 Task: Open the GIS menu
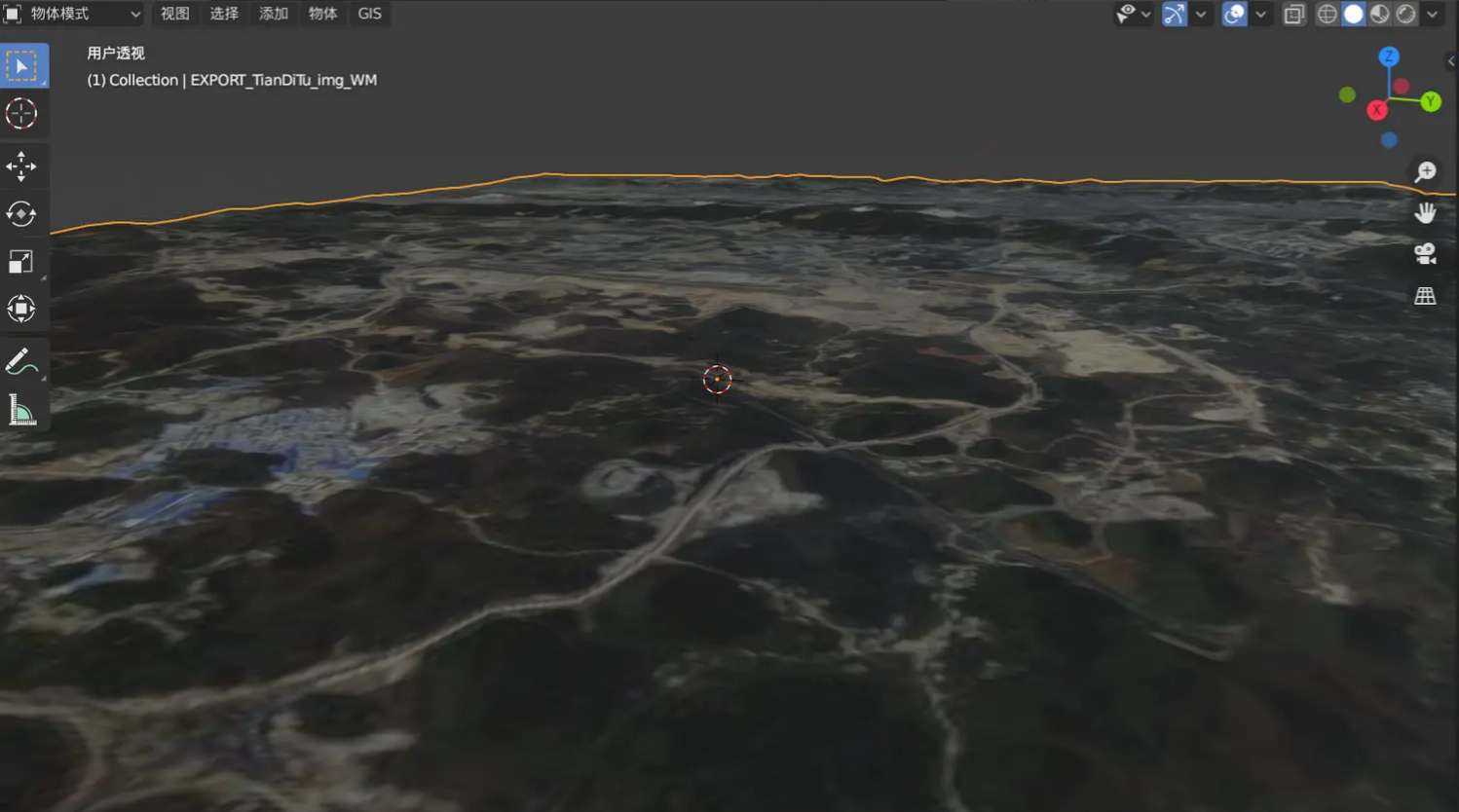(370, 14)
